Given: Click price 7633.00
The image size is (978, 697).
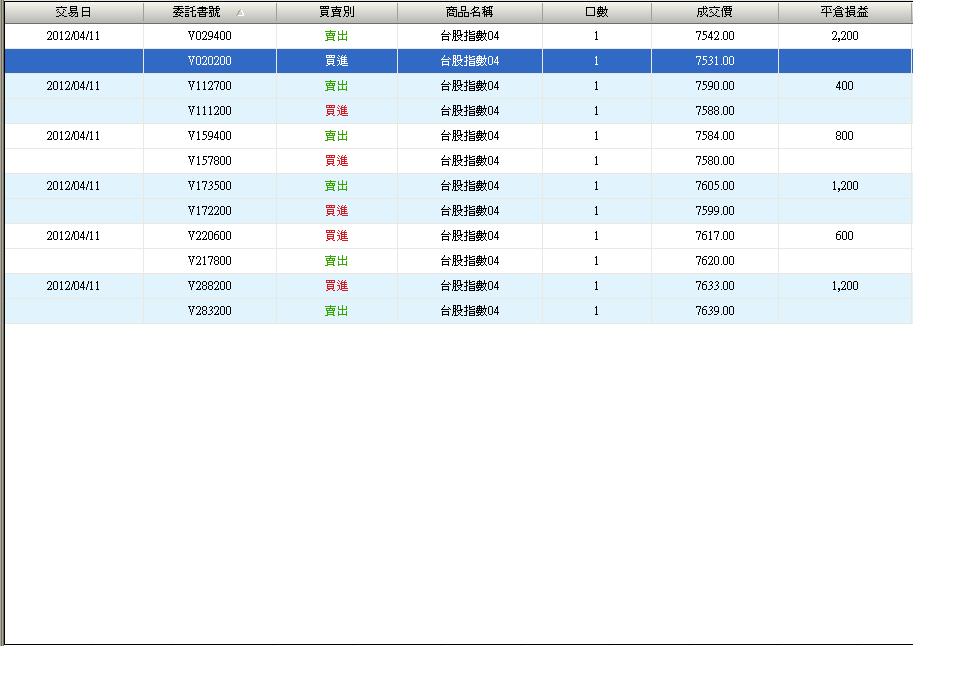Looking at the screenshot, I should tap(715, 286).
